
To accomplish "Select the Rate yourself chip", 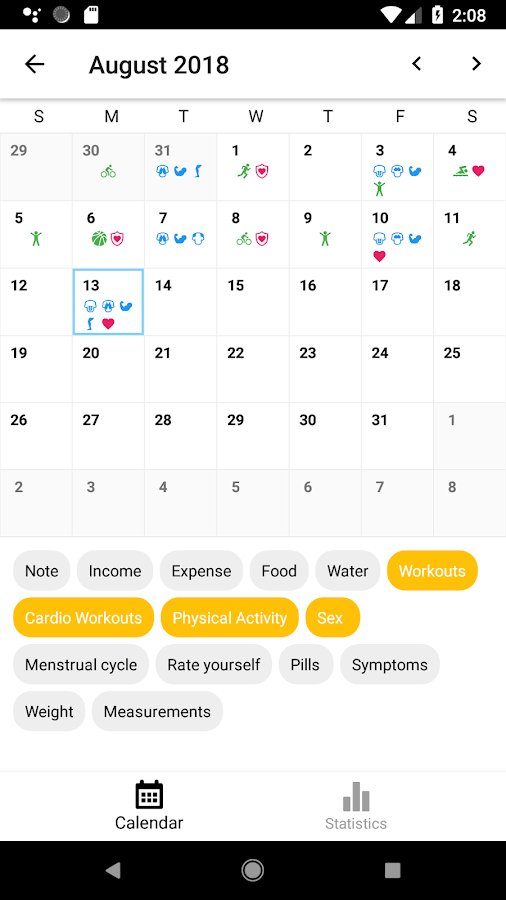I will (213, 665).
